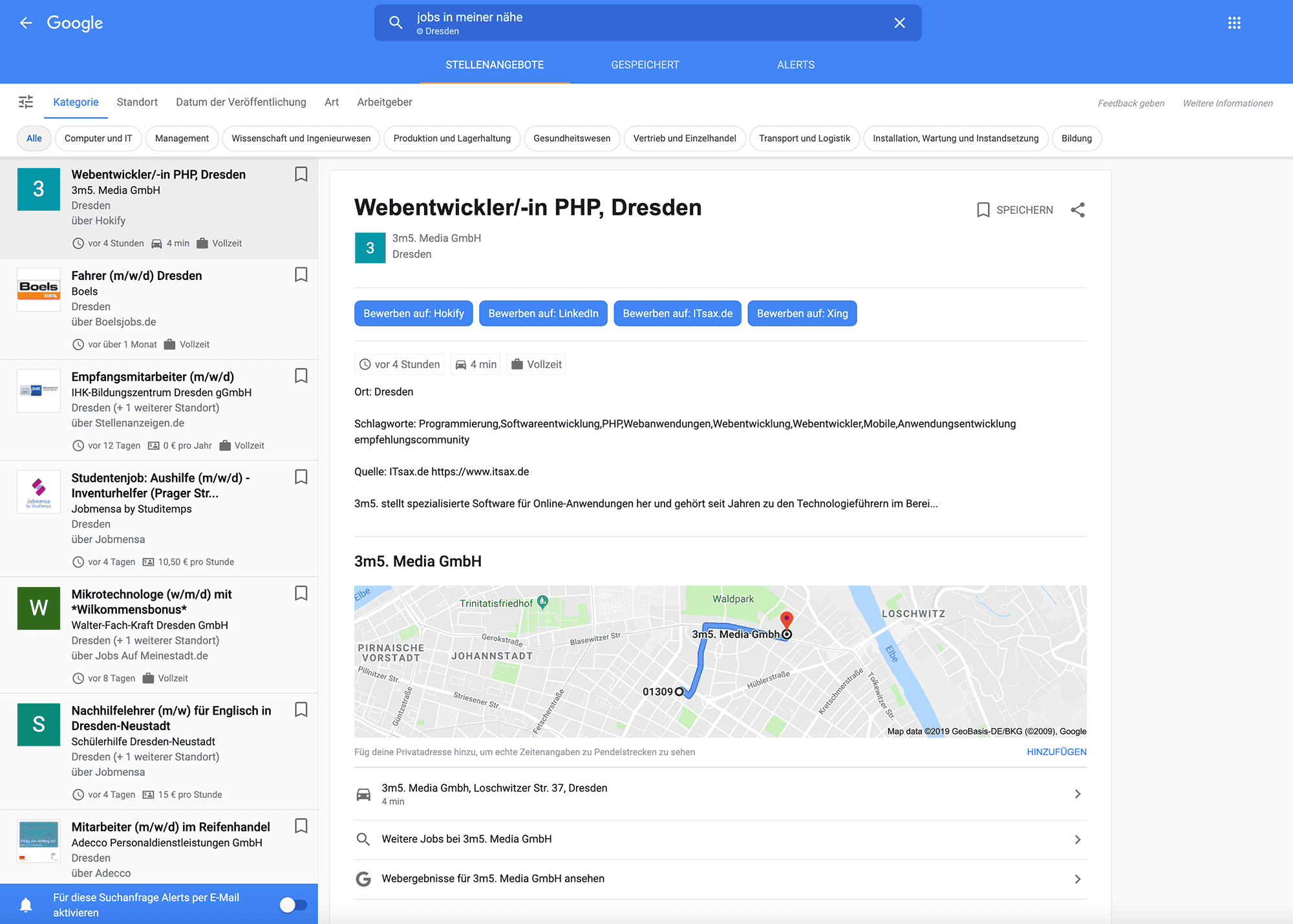Share this job posting
Viewport: 1293px width, 924px height.
[x=1078, y=210]
